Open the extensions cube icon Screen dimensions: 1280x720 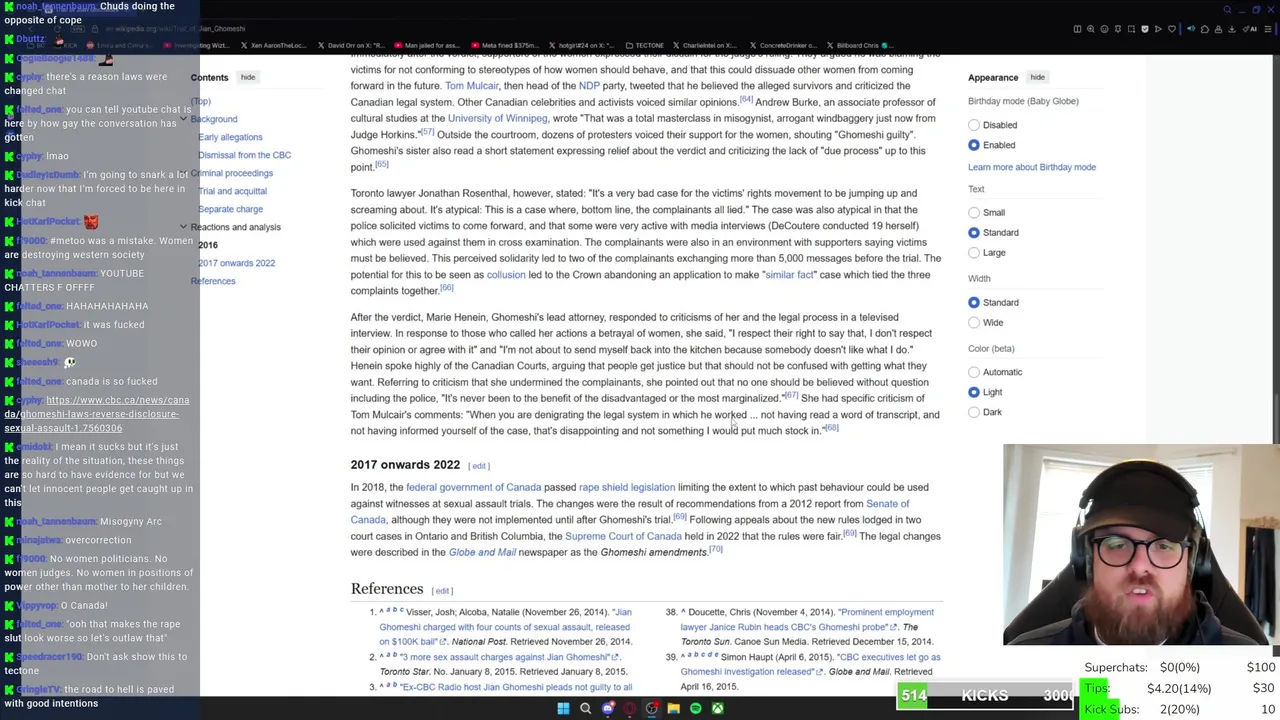point(1205,29)
